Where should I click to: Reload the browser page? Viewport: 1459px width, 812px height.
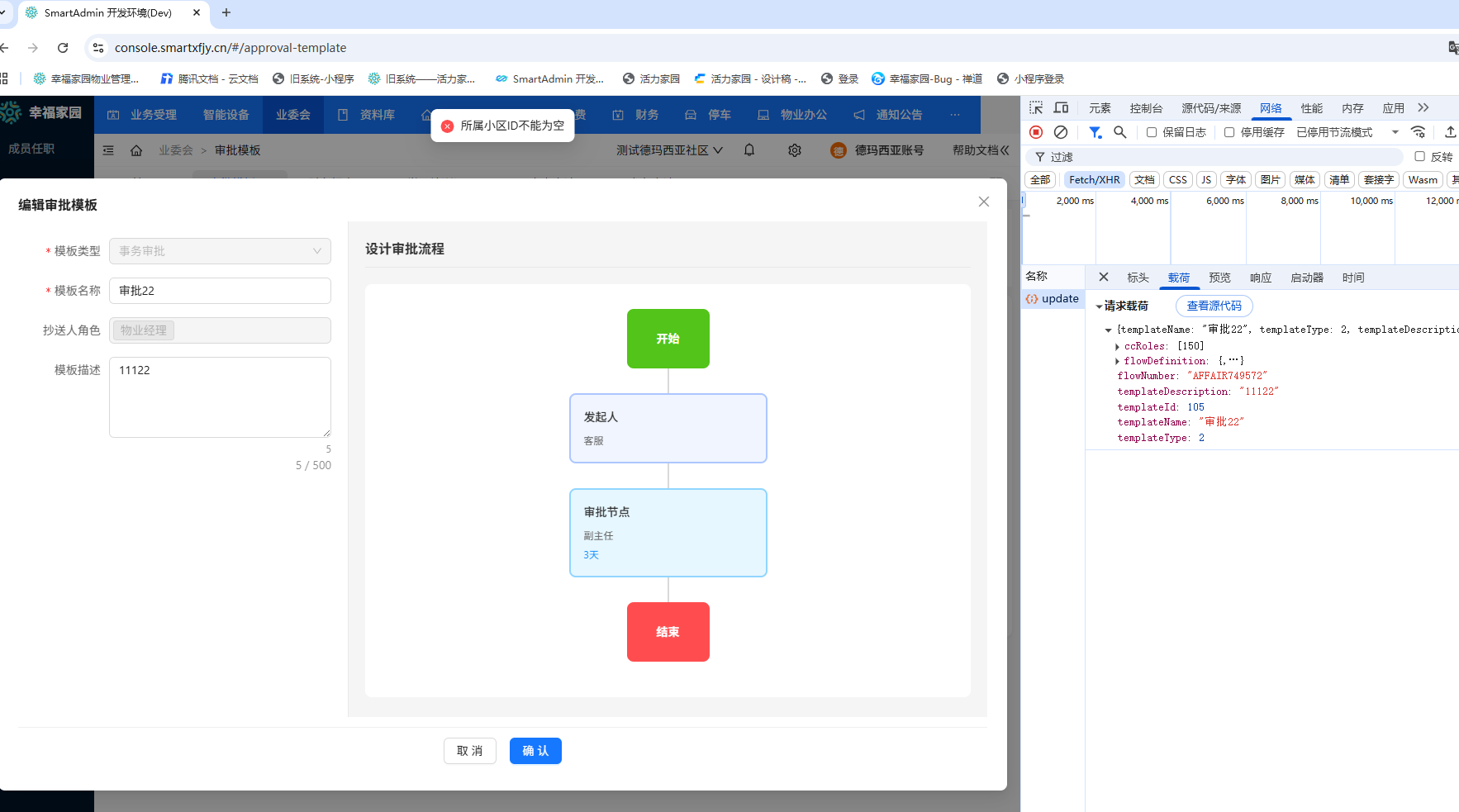coord(63,48)
